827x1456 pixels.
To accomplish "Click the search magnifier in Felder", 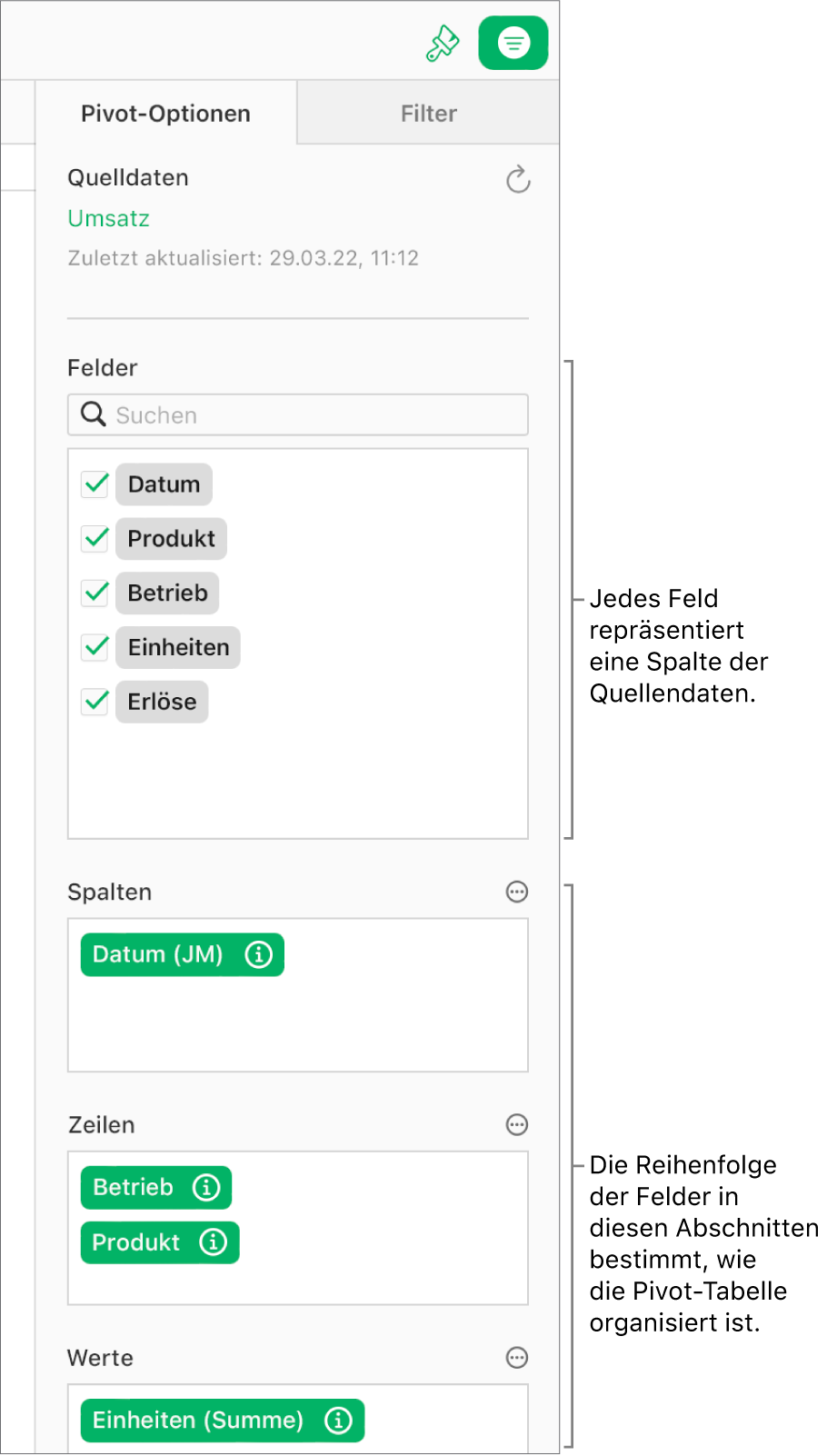I will point(92,414).
